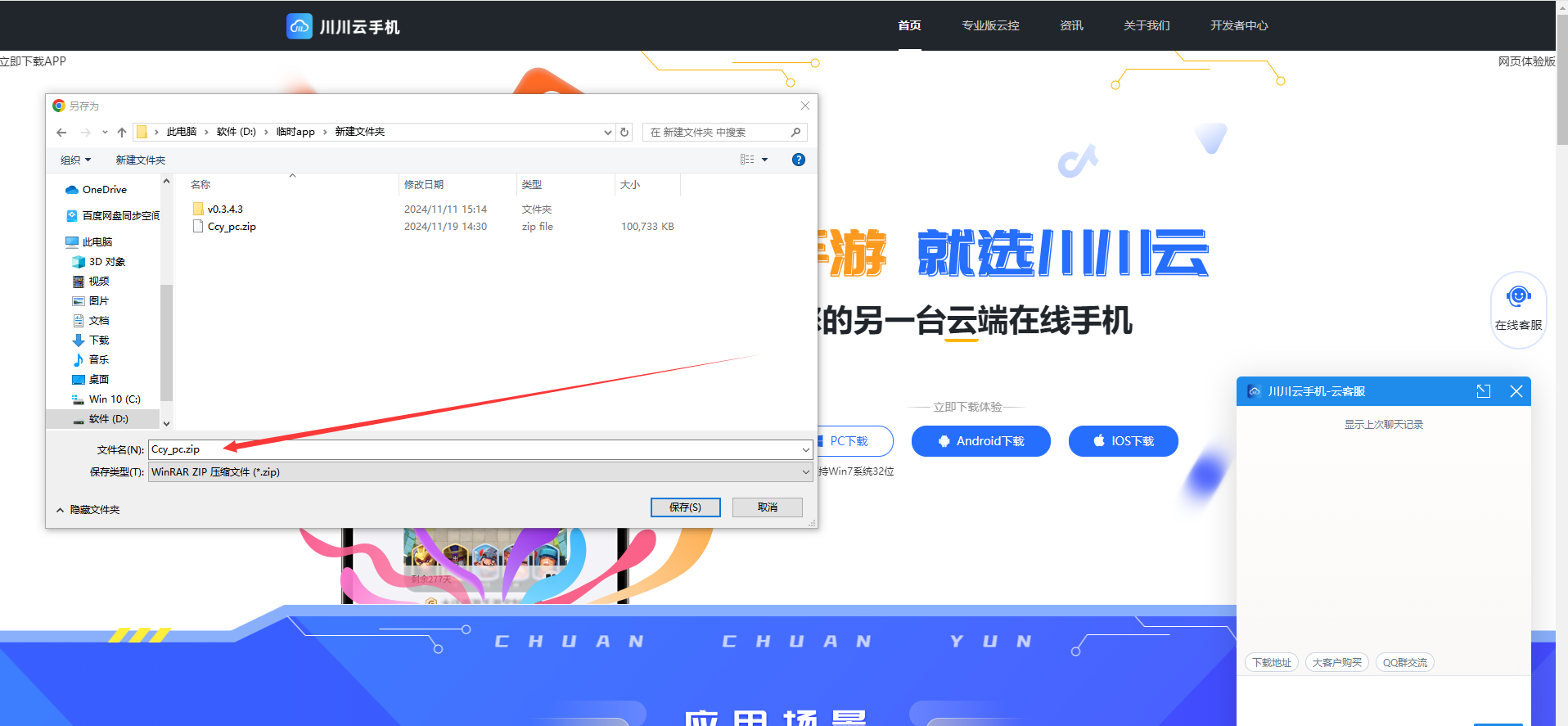Click the 保存(S) button
Image resolution: width=1568 pixels, height=726 pixels.
[686, 507]
